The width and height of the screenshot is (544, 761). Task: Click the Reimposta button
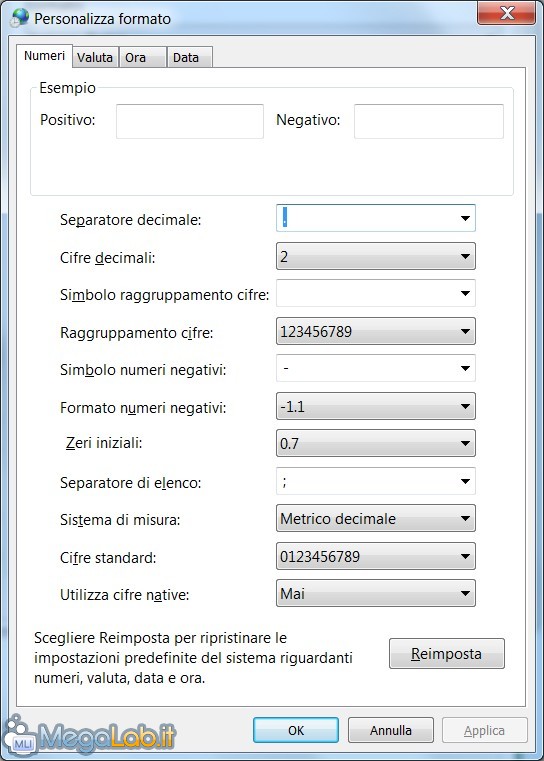pos(446,654)
